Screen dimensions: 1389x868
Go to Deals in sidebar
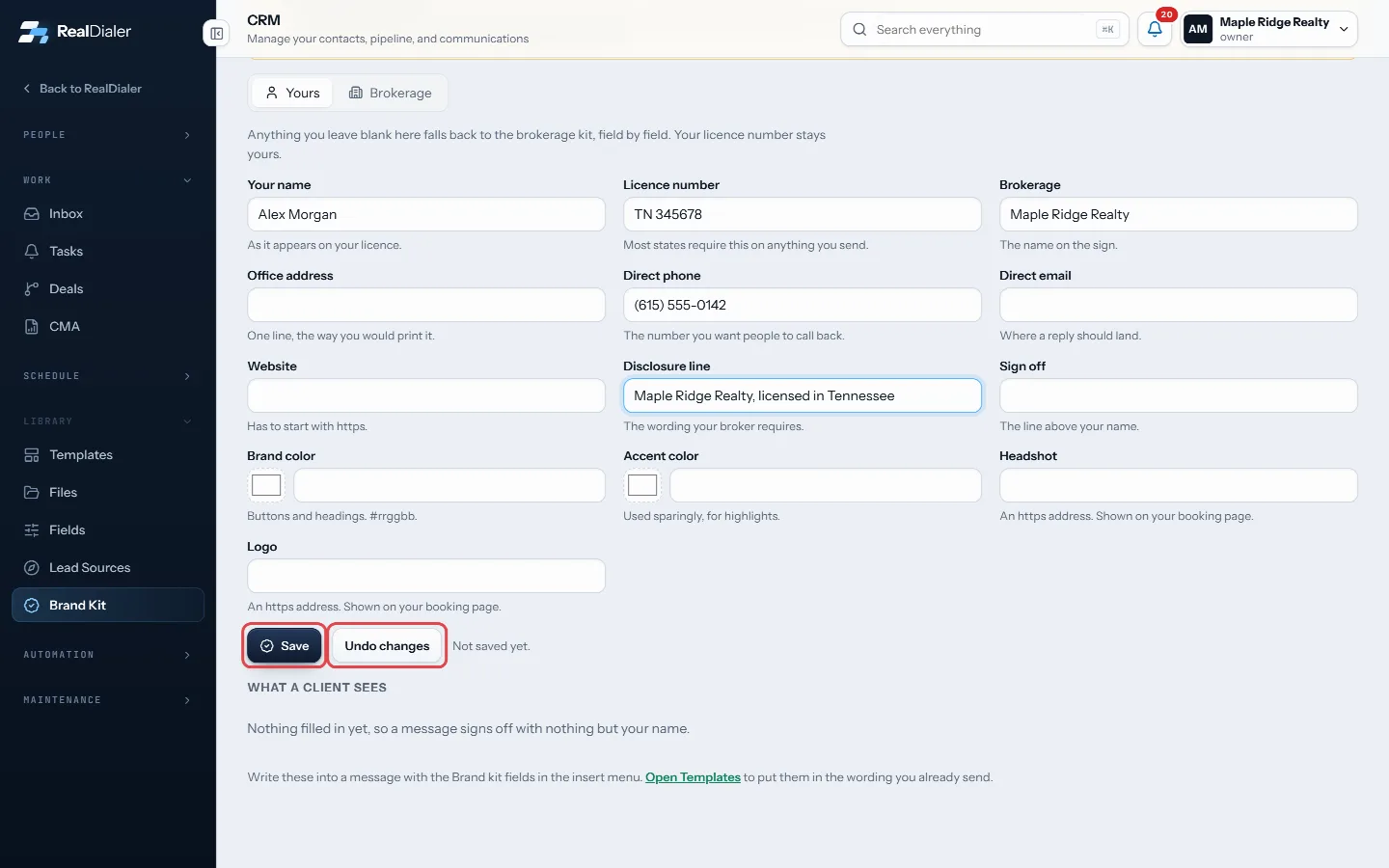pos(108,289)
